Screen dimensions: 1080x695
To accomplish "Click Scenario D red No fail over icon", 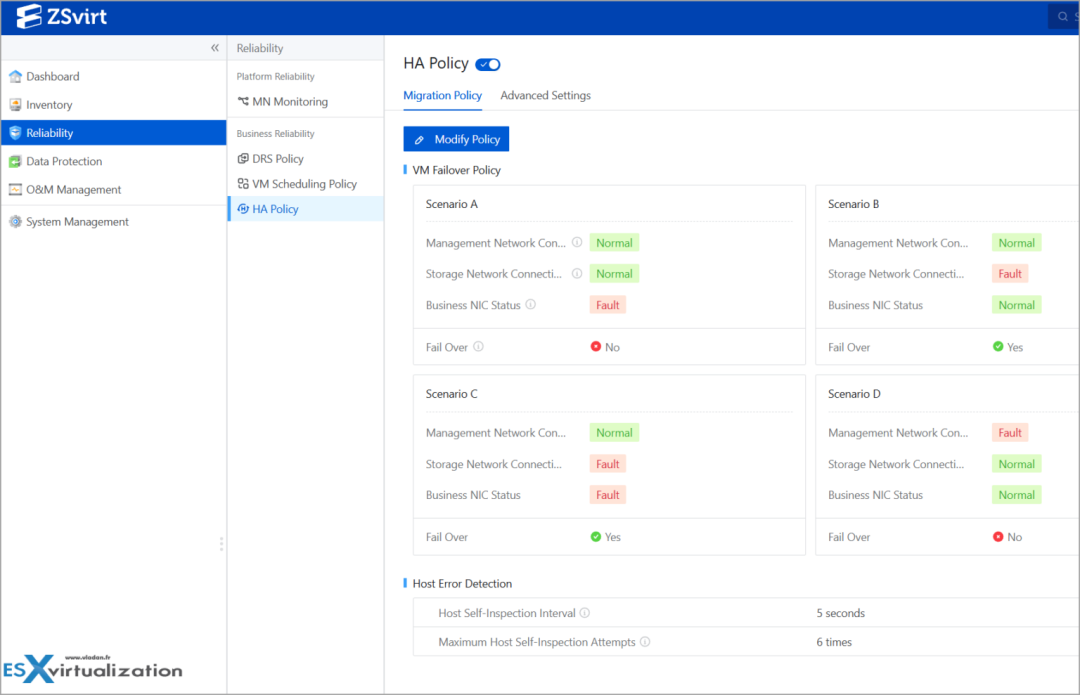I will 998,537.
